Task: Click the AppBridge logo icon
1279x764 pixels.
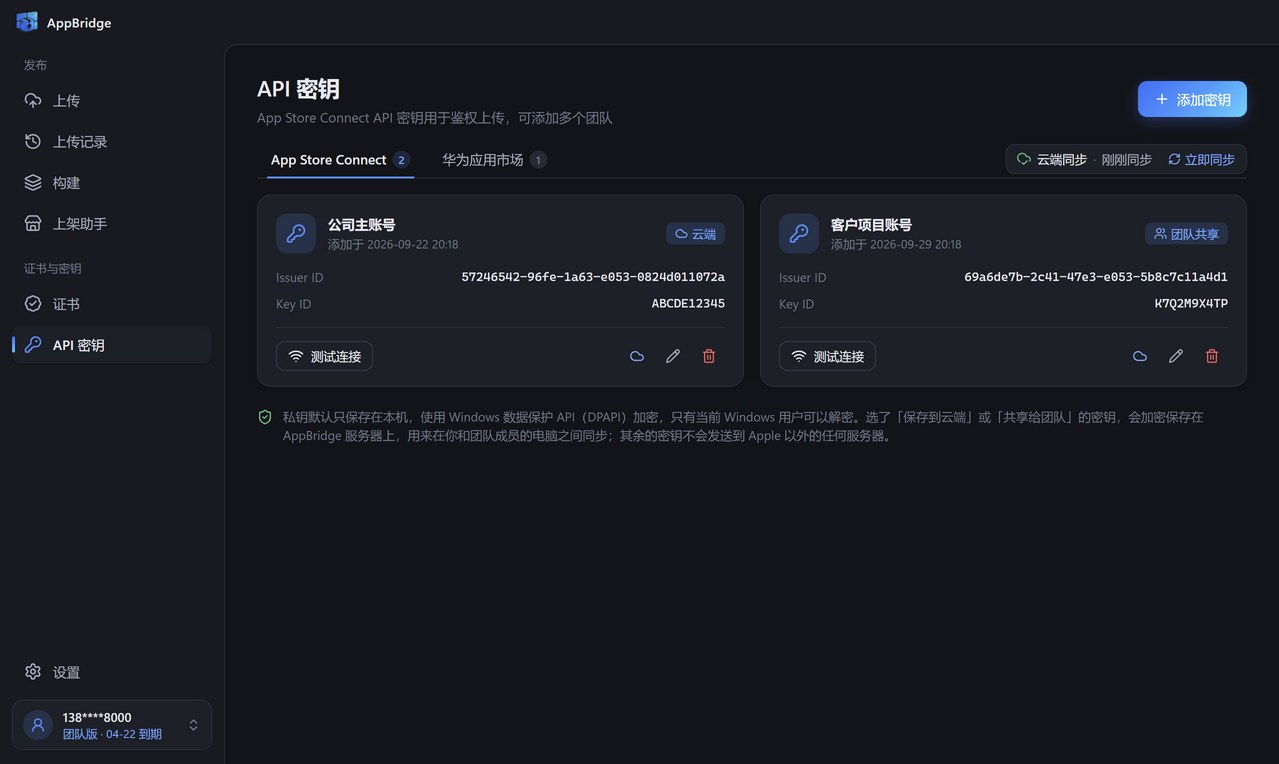Action: [x=27, y=22]
